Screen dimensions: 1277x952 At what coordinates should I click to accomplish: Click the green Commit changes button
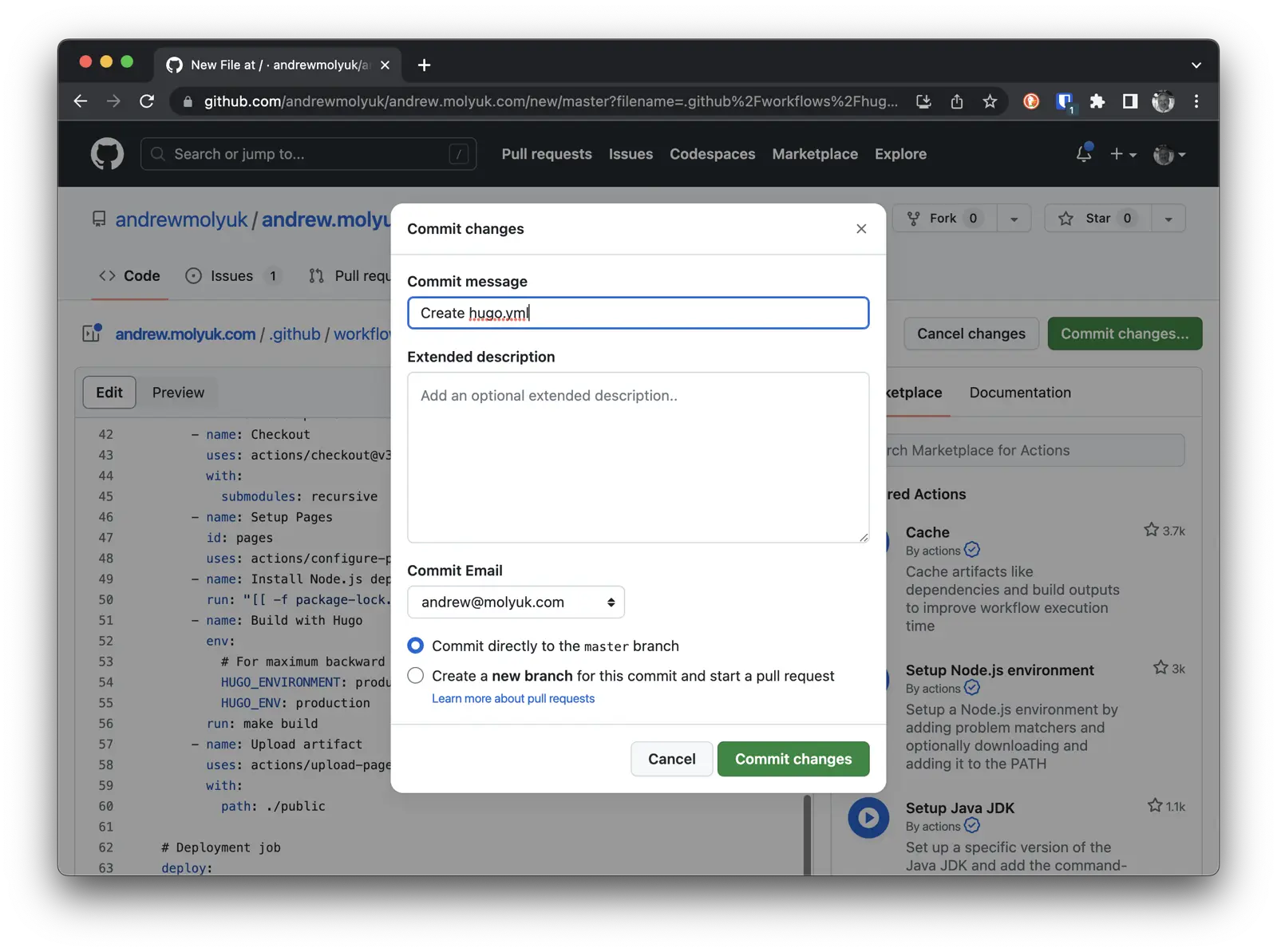[x=793, y=759]
